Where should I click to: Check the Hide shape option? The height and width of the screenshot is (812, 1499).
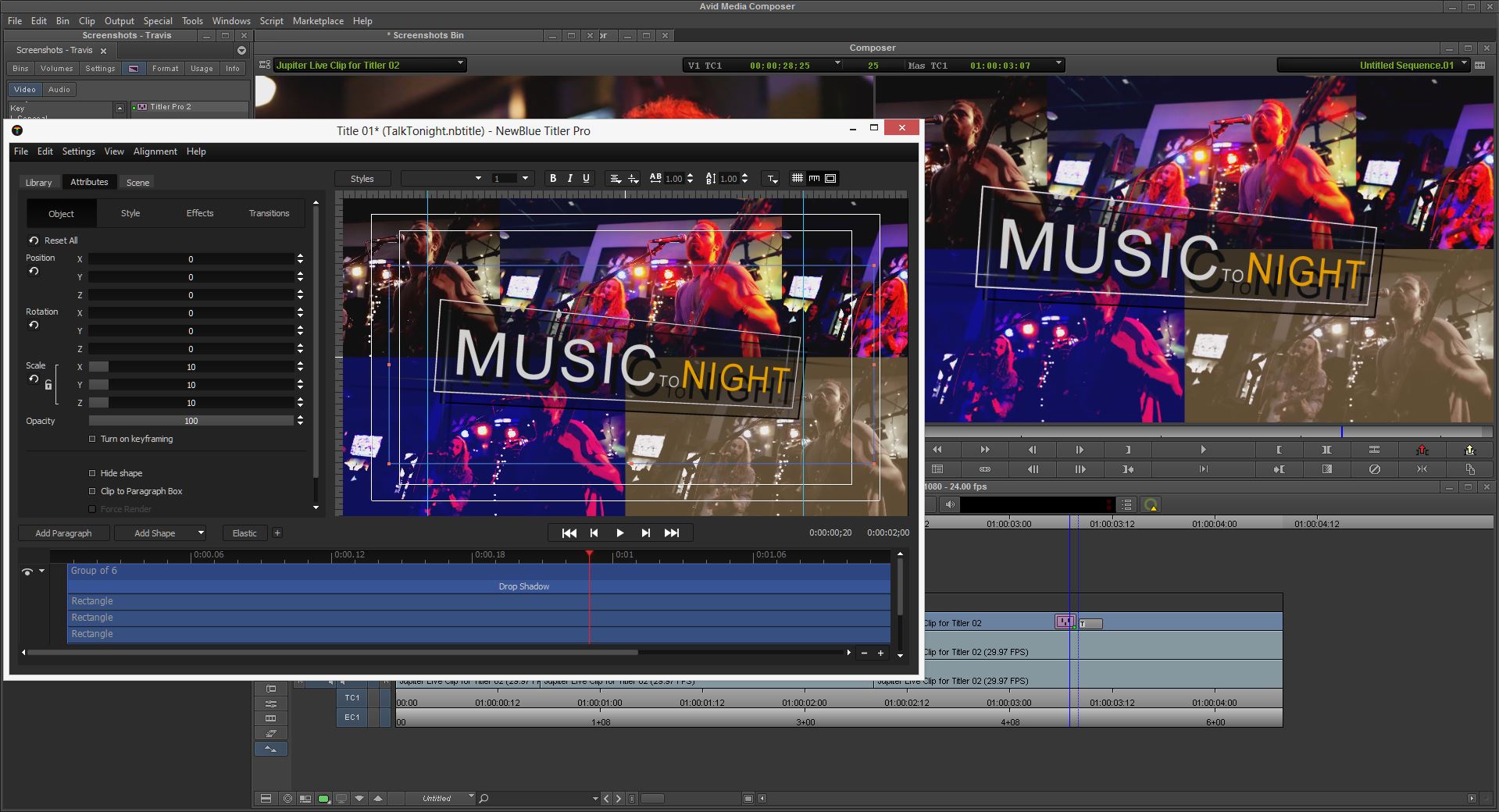pyautogui.click(x=92, y=473)
